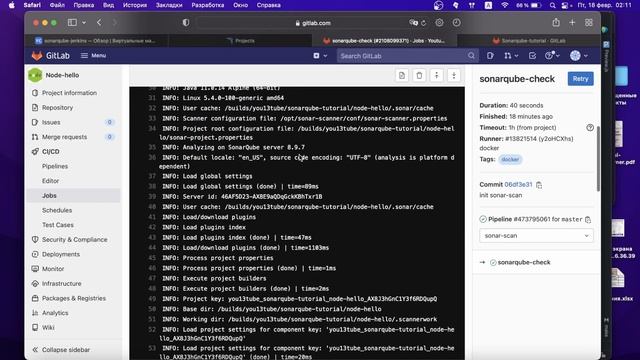Open Test Cases
Viewport: 640px width, 360px height.
pos(58,225)
